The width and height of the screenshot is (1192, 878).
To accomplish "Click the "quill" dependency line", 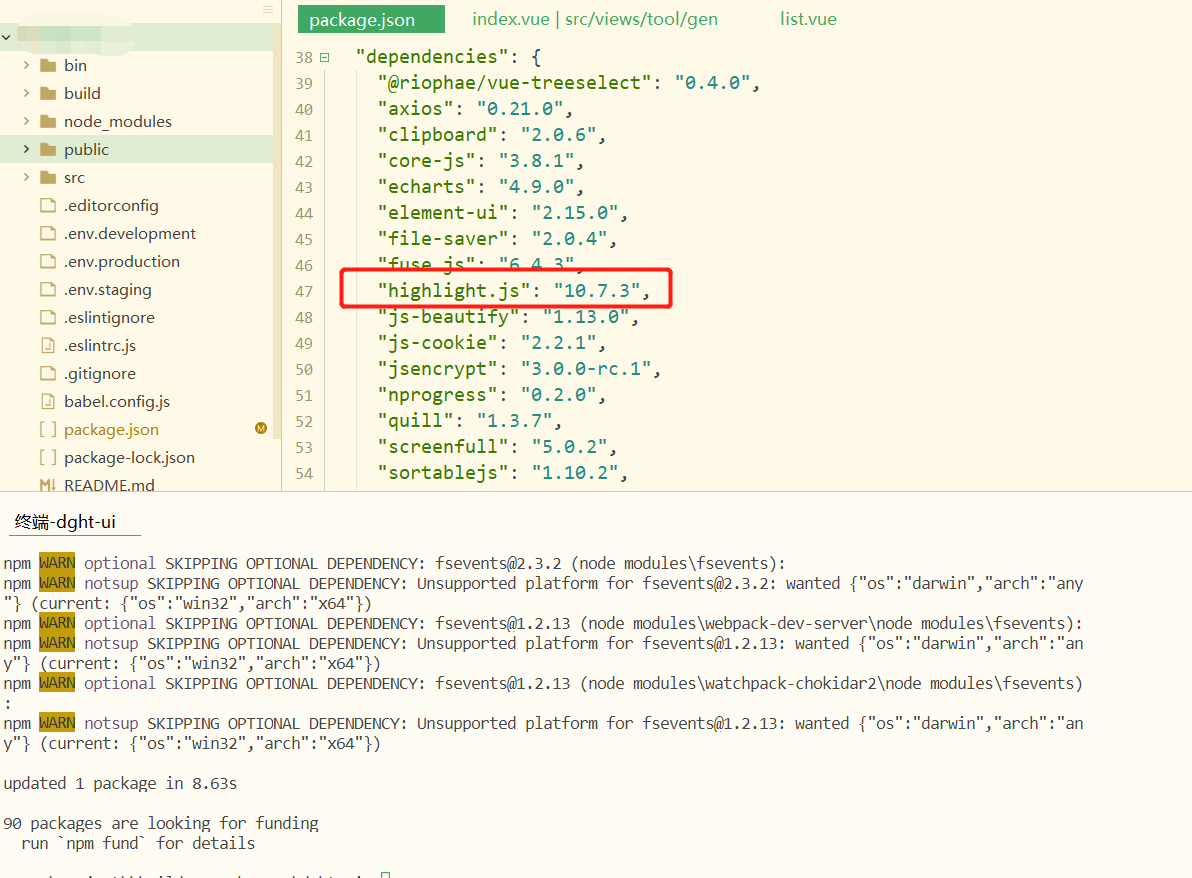I will 470,421.
